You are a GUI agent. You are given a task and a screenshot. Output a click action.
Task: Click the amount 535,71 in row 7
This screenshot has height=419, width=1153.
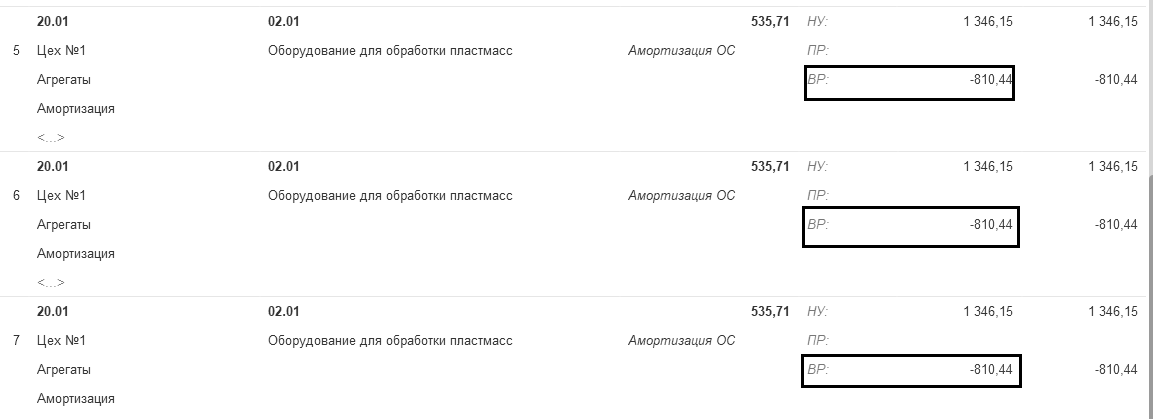coord(769,312)
